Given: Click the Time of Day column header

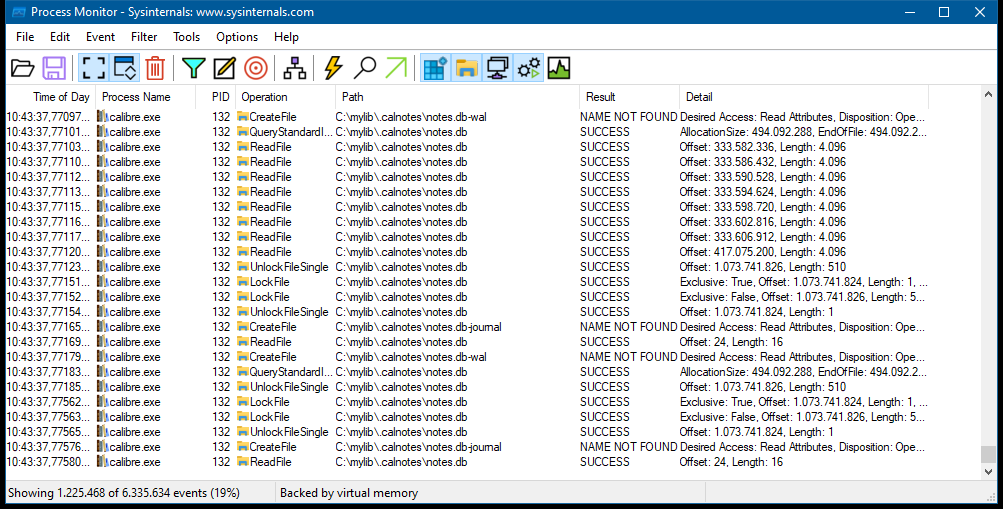Looking at the screenshot, I should (51, 97).
